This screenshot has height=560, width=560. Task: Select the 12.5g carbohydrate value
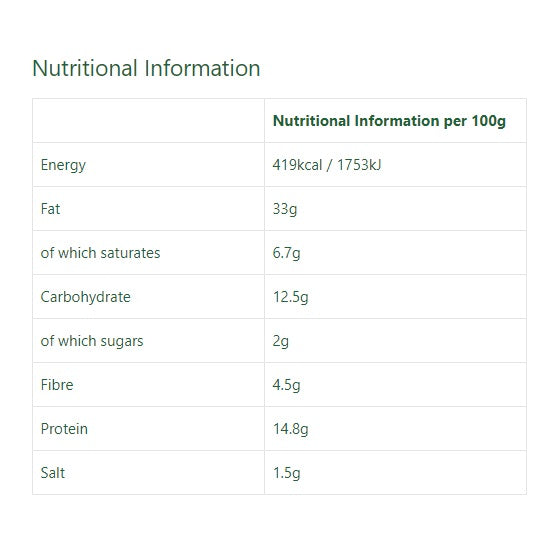click(x=290, y=297)
